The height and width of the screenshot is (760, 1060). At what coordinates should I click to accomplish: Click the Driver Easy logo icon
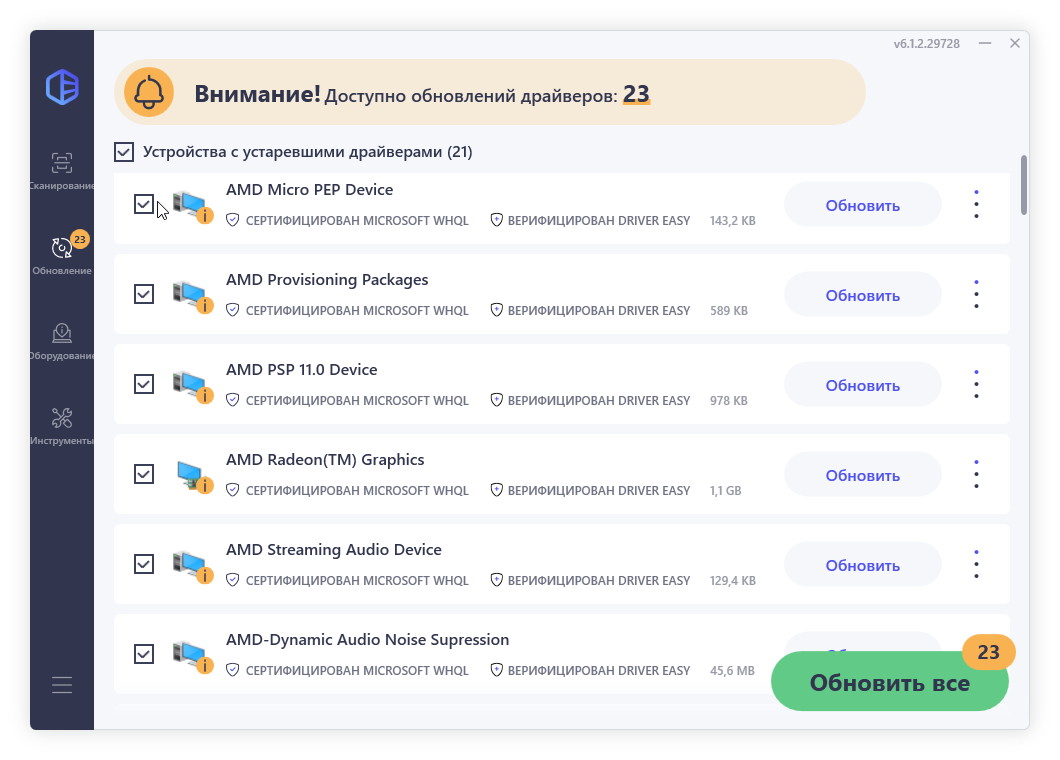click(x=62, y=87)
